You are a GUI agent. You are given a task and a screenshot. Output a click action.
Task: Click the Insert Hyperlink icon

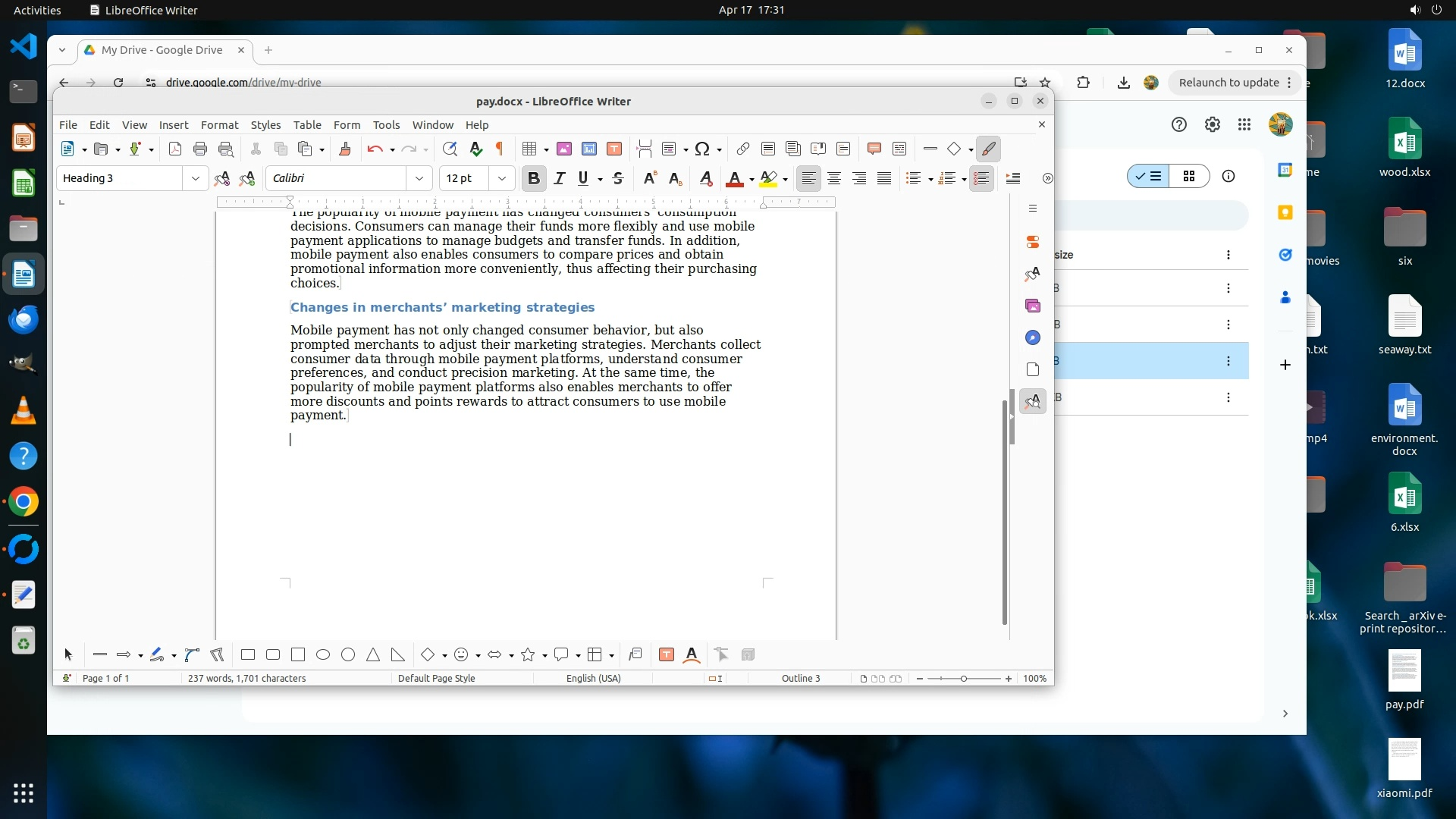tap(743, 149)
